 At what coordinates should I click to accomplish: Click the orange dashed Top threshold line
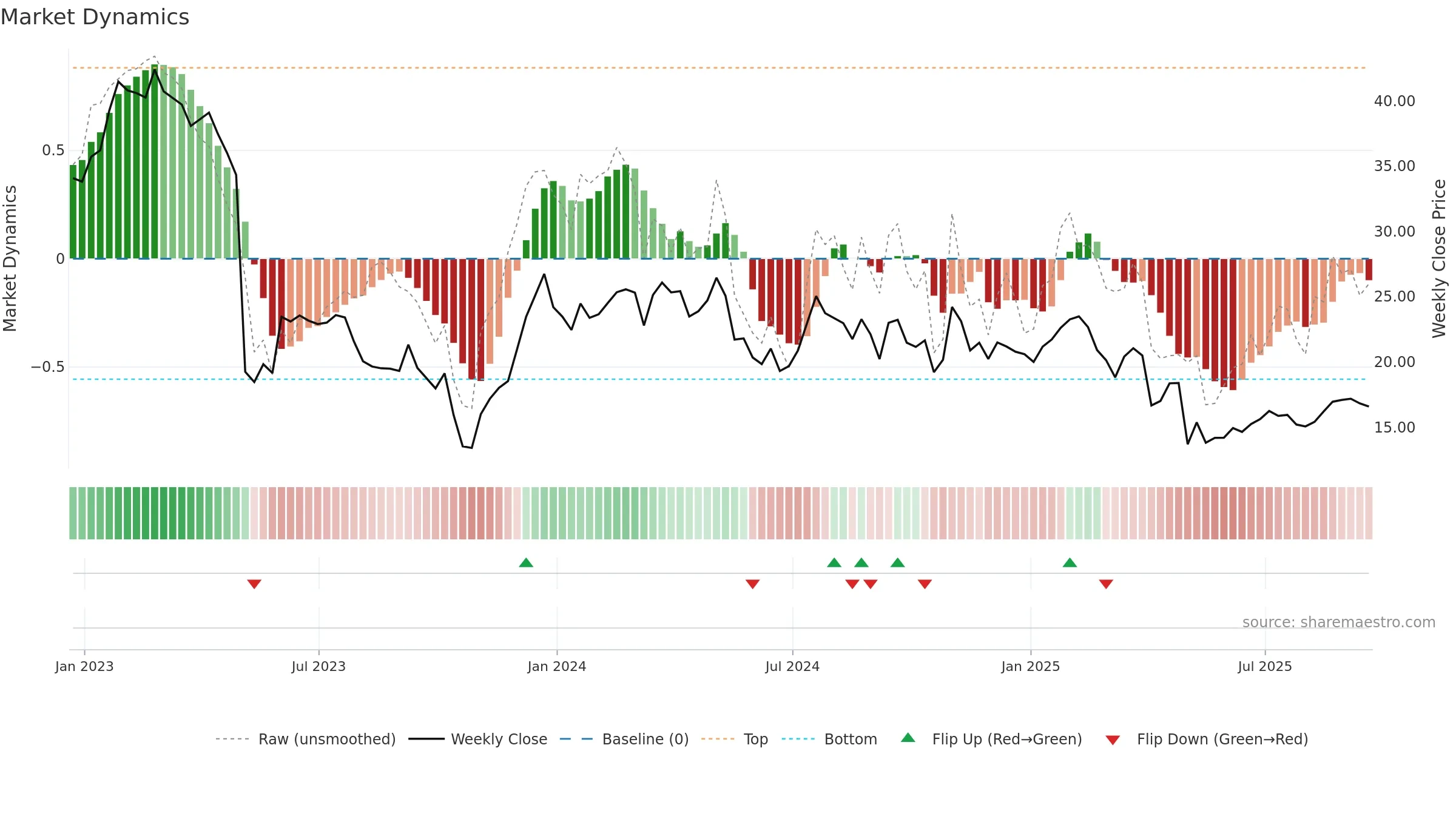720,68
